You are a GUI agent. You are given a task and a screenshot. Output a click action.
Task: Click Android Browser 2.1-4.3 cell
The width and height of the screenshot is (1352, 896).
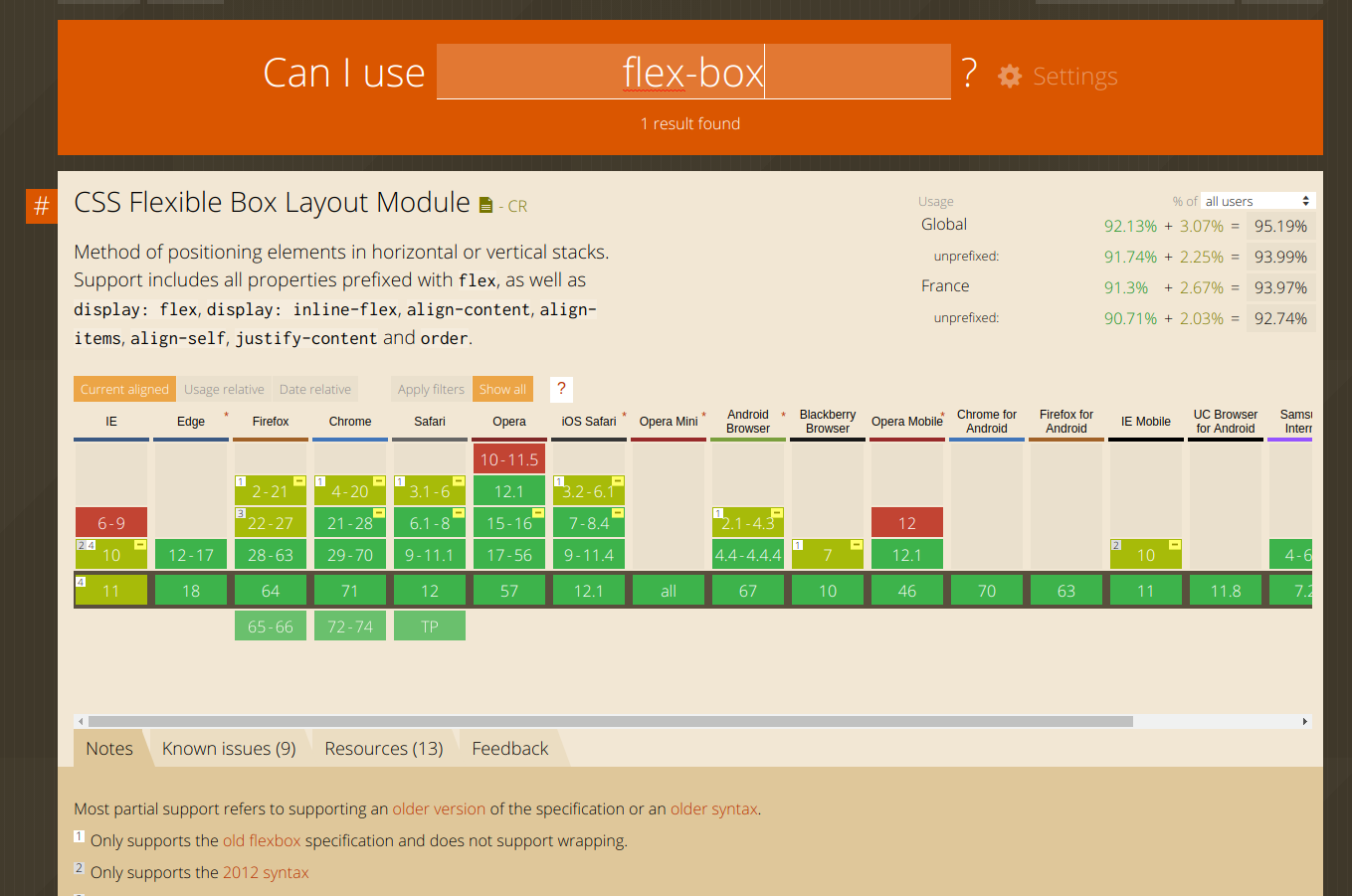[x=748, y=523]
